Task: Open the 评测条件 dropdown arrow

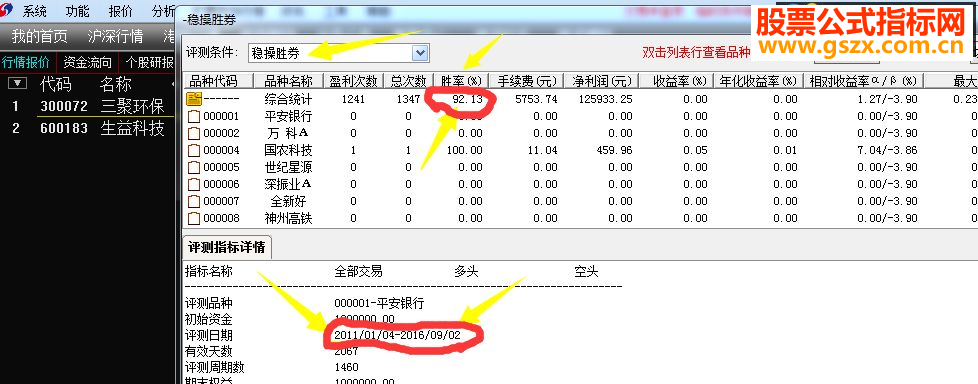Action: pos(420,52)
